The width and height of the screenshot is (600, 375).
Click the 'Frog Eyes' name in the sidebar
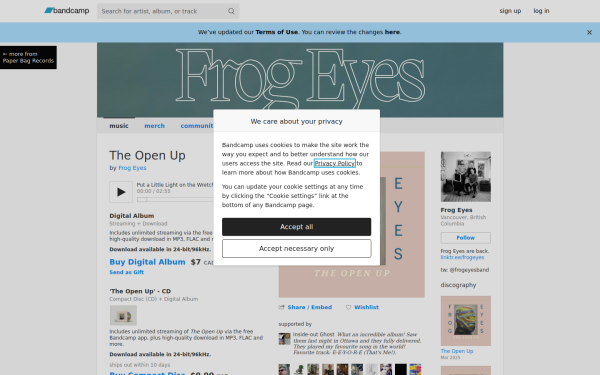point(457,210)
